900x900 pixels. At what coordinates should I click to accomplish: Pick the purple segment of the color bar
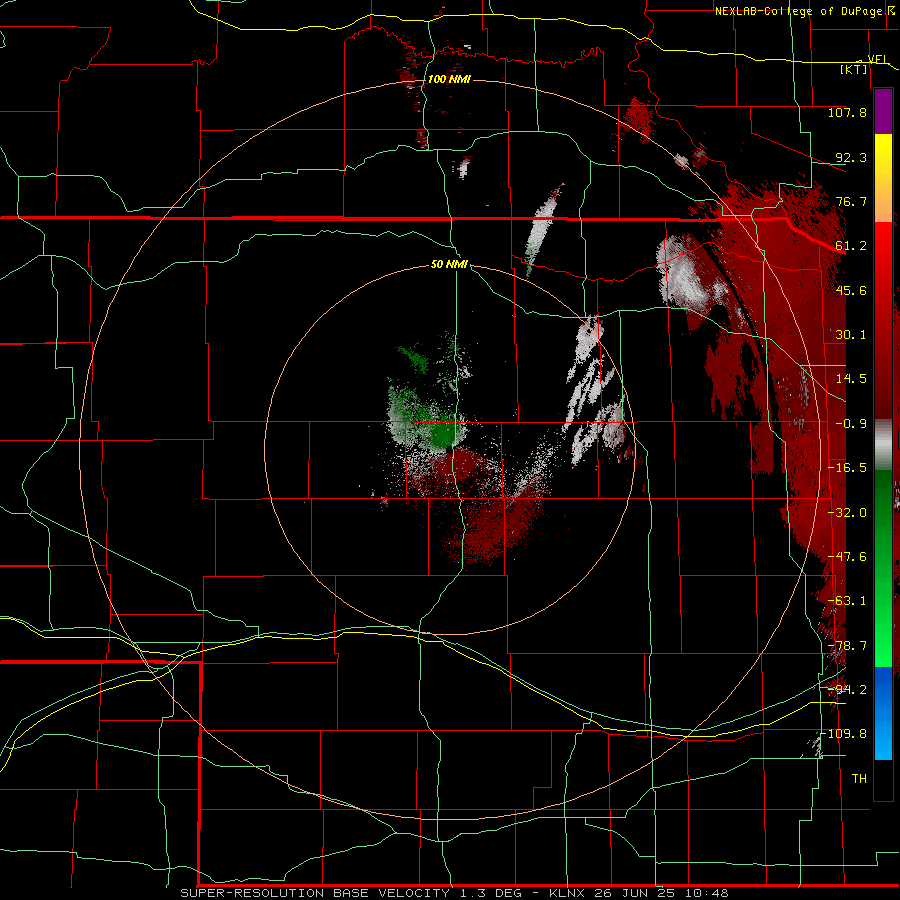883,111
